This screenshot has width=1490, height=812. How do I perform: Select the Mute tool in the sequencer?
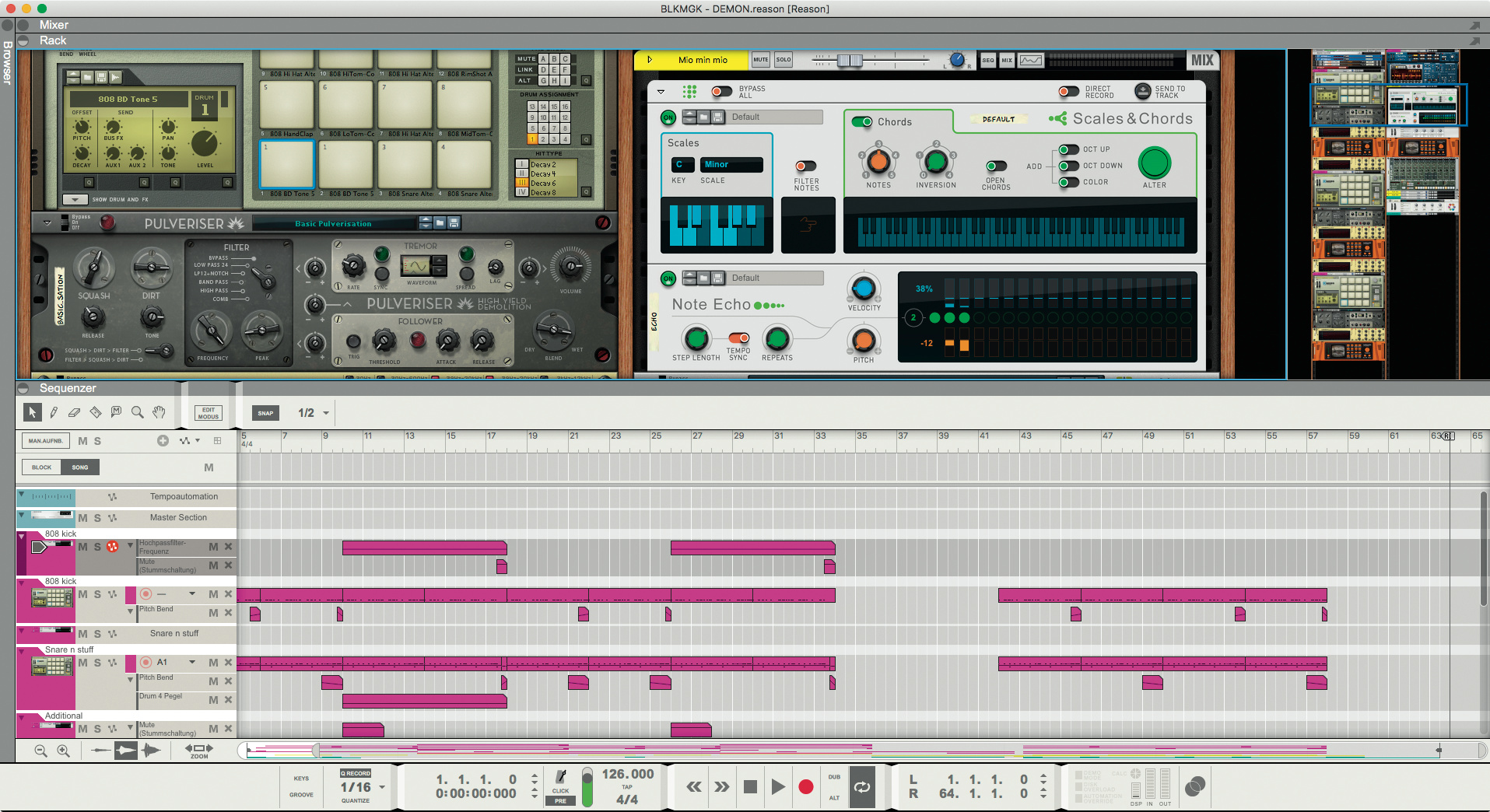point(117,412)
